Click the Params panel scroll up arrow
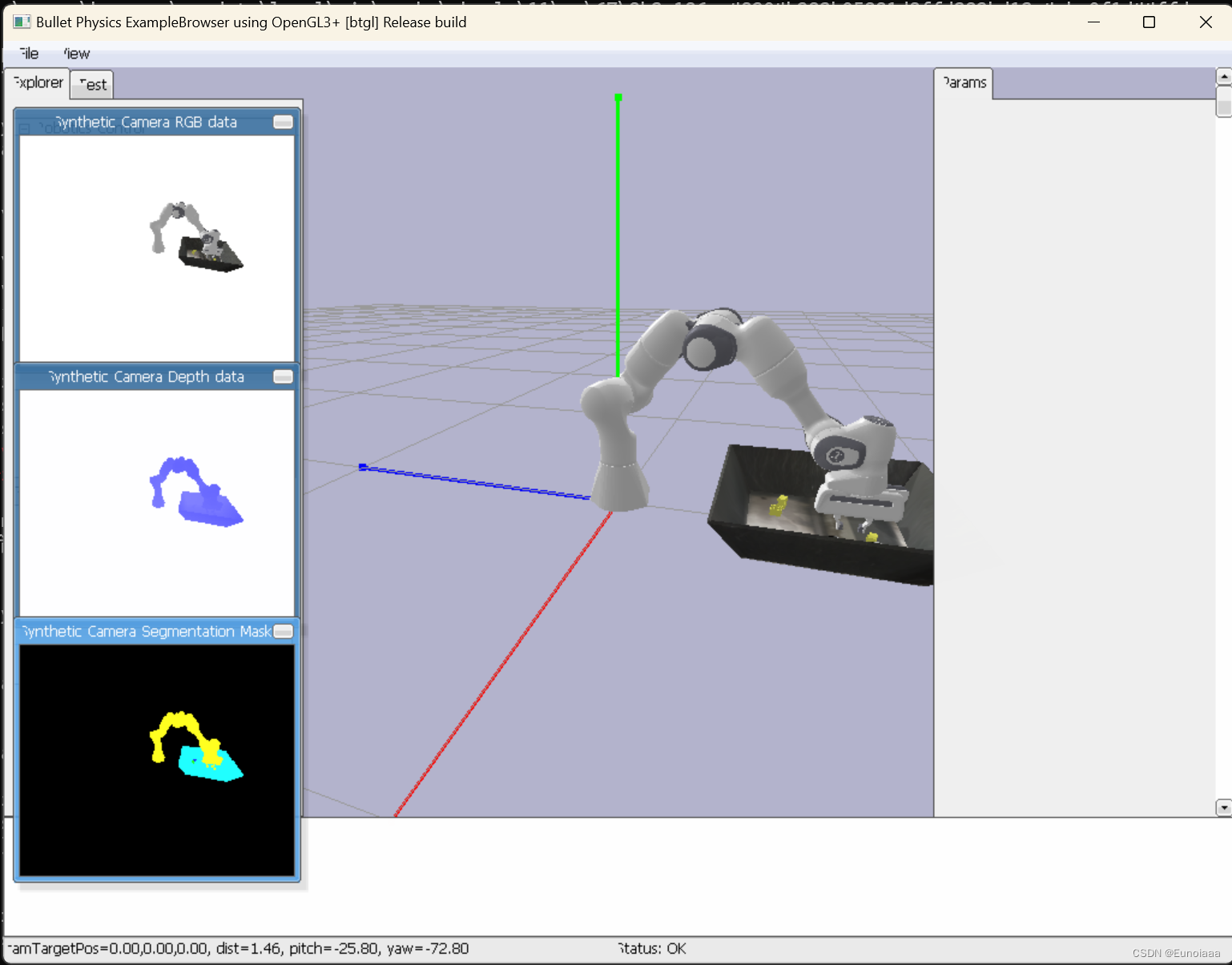The width and height of the screenshot is (1232, 965). (1223, 76)
